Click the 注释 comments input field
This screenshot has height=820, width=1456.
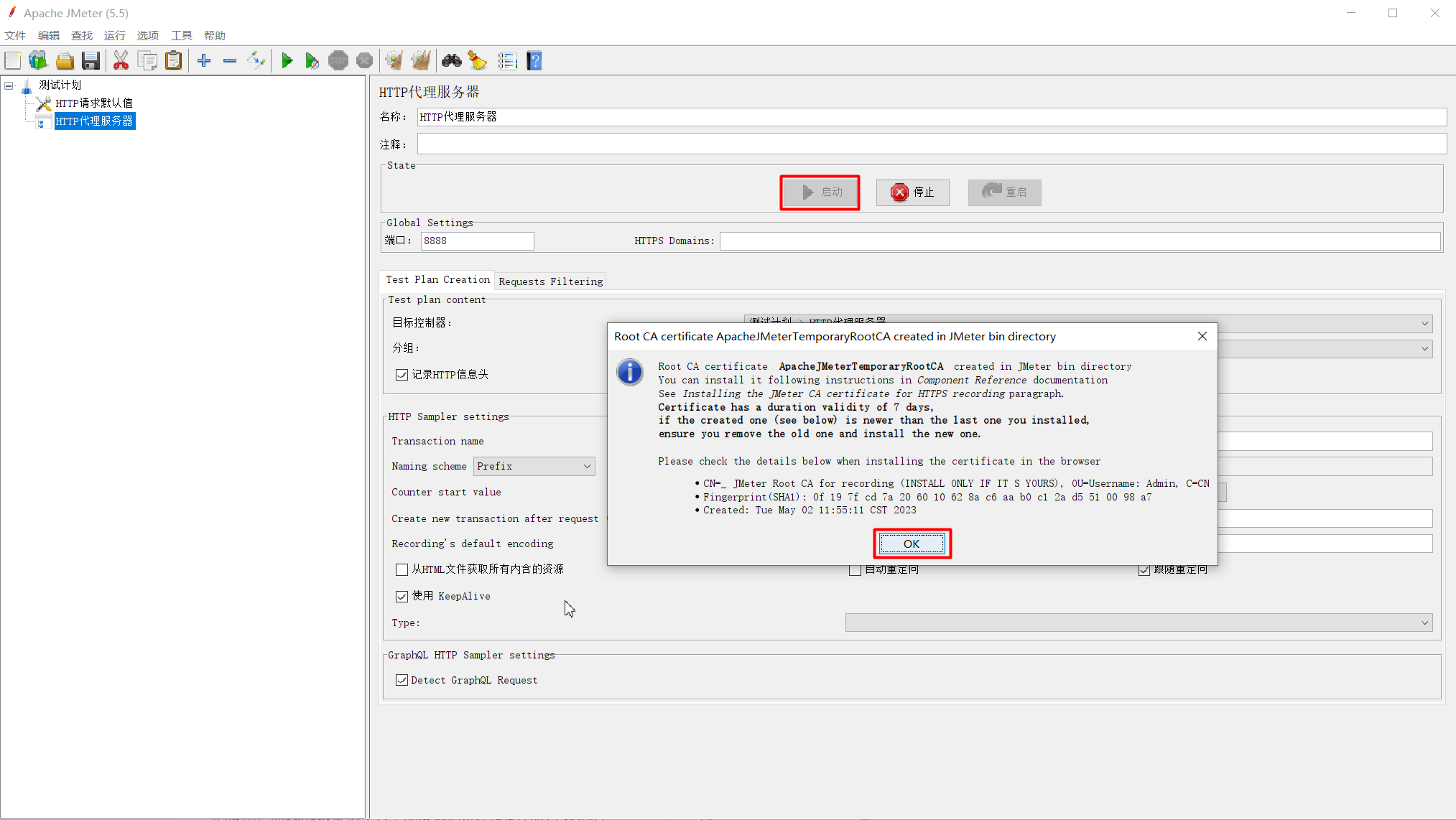(932, 144)
